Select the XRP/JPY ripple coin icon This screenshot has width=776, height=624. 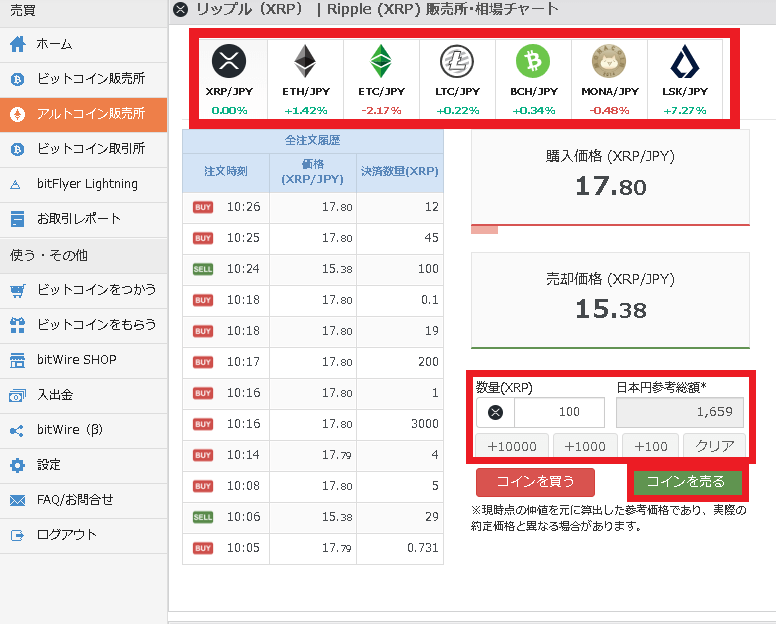[x=229, y=61]
